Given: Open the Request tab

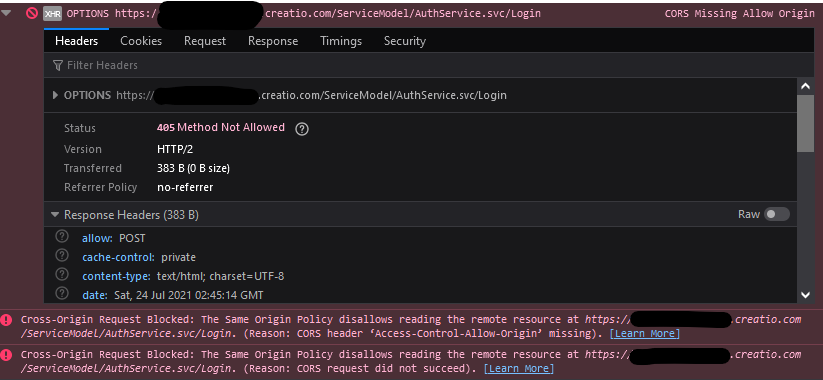Looking at the screenshot, I should pyautogui.click(x=205, y=41).
